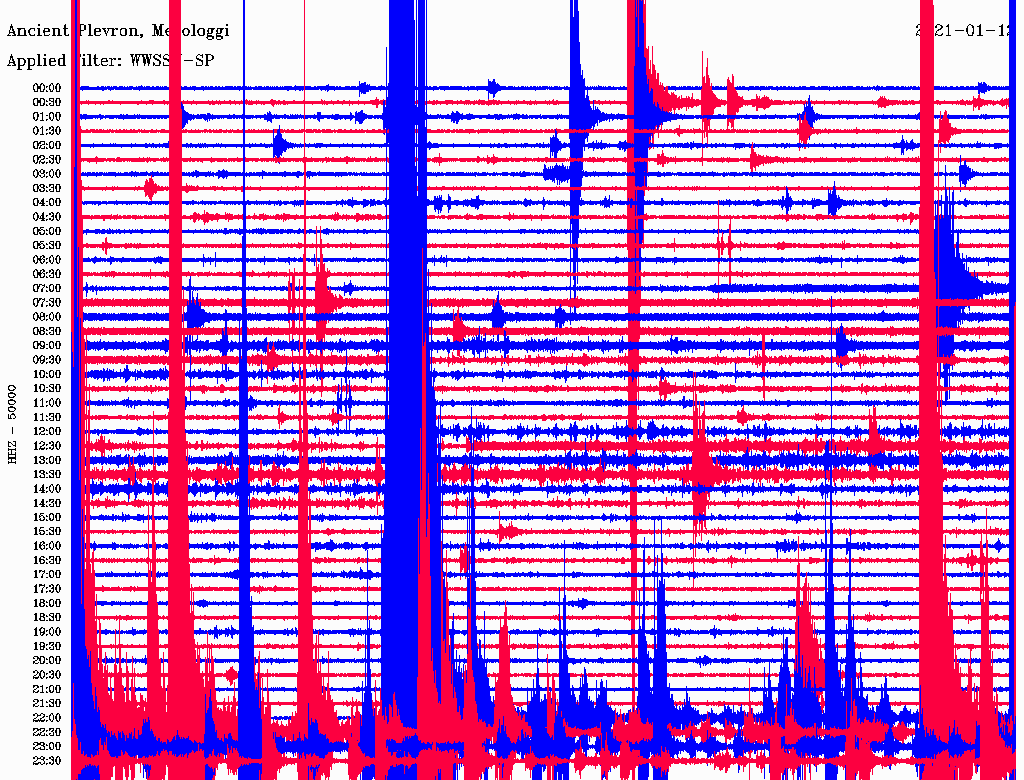Click the 'HHZ - 50000' axis label
1024x780 pixels.
click(12, 424)
